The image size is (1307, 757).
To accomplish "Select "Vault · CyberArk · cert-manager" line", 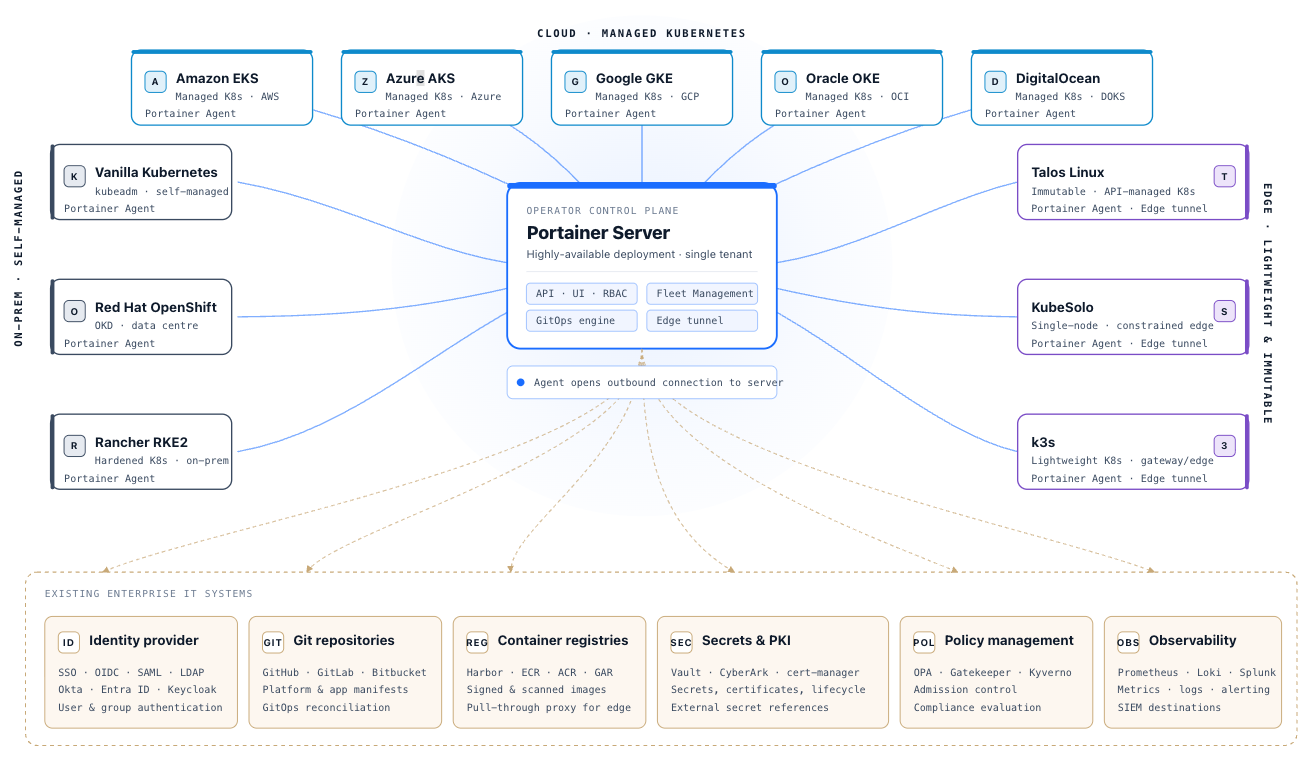I will (765, 673).
